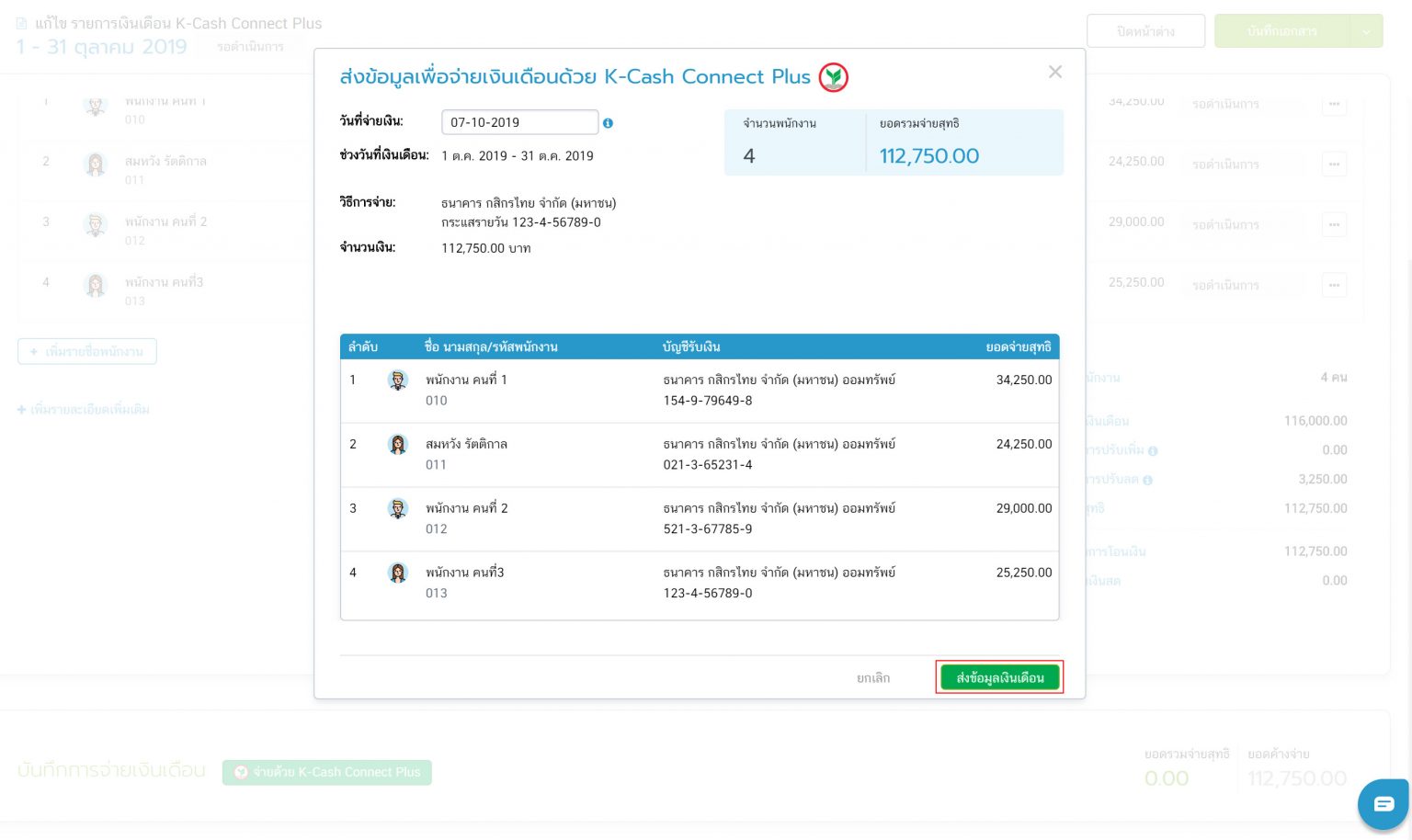The width and height of the screenshot is (1412, 840).
Task: Click avatar of พนักงาน คนที่ 1 in table
Action: [x=398, y=380]
